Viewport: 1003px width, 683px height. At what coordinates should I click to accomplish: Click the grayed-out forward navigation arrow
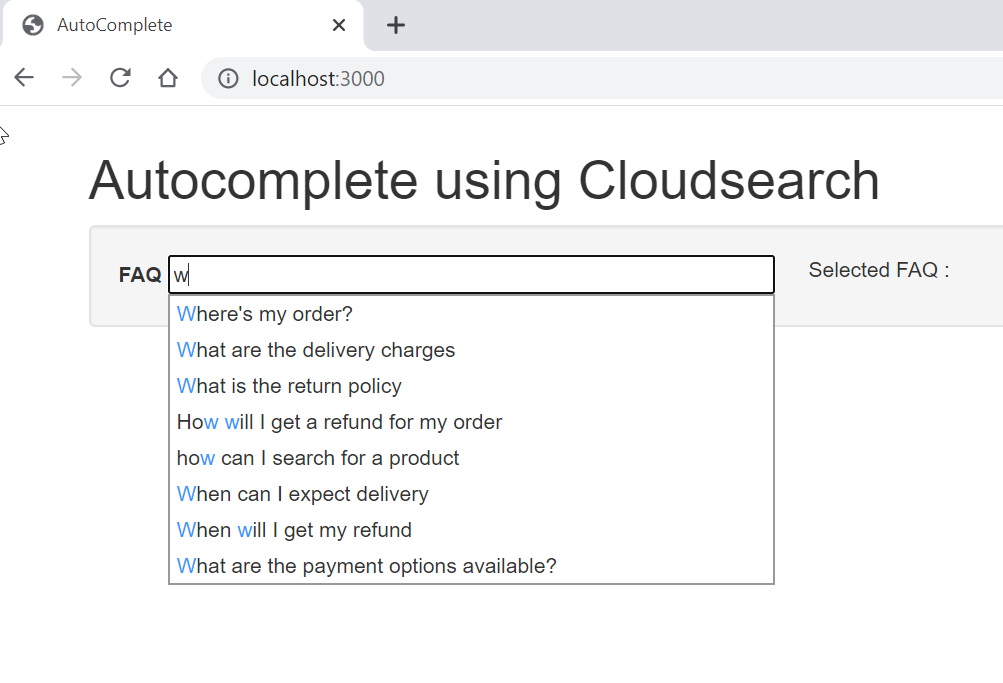coord(70,77)
